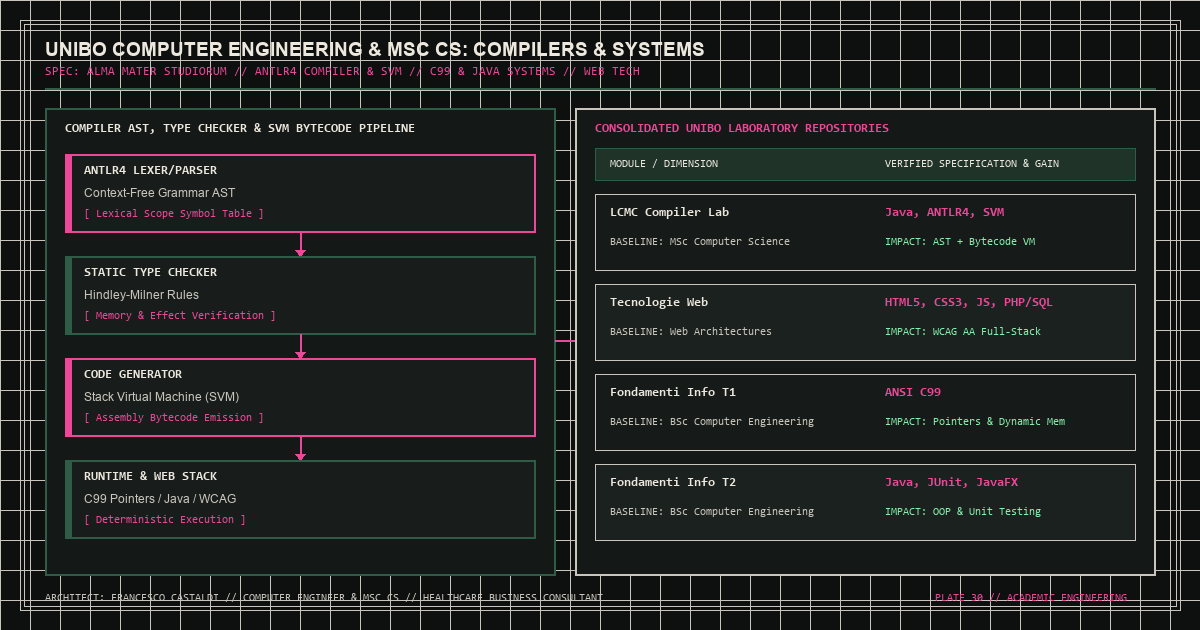Click the 'MODULE / DIMENSION' column header
The width and height of the screenshot is (1200, 630).
click(664, 164)
